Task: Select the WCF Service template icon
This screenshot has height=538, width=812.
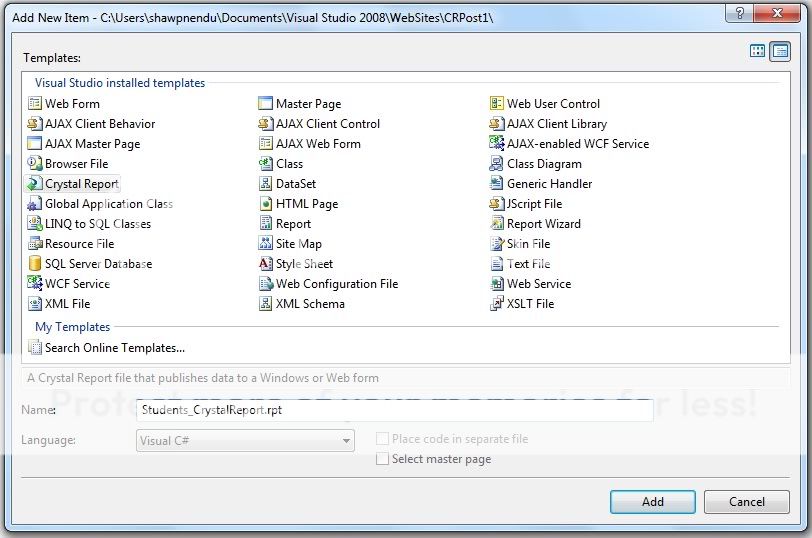Action: point(35,284)
